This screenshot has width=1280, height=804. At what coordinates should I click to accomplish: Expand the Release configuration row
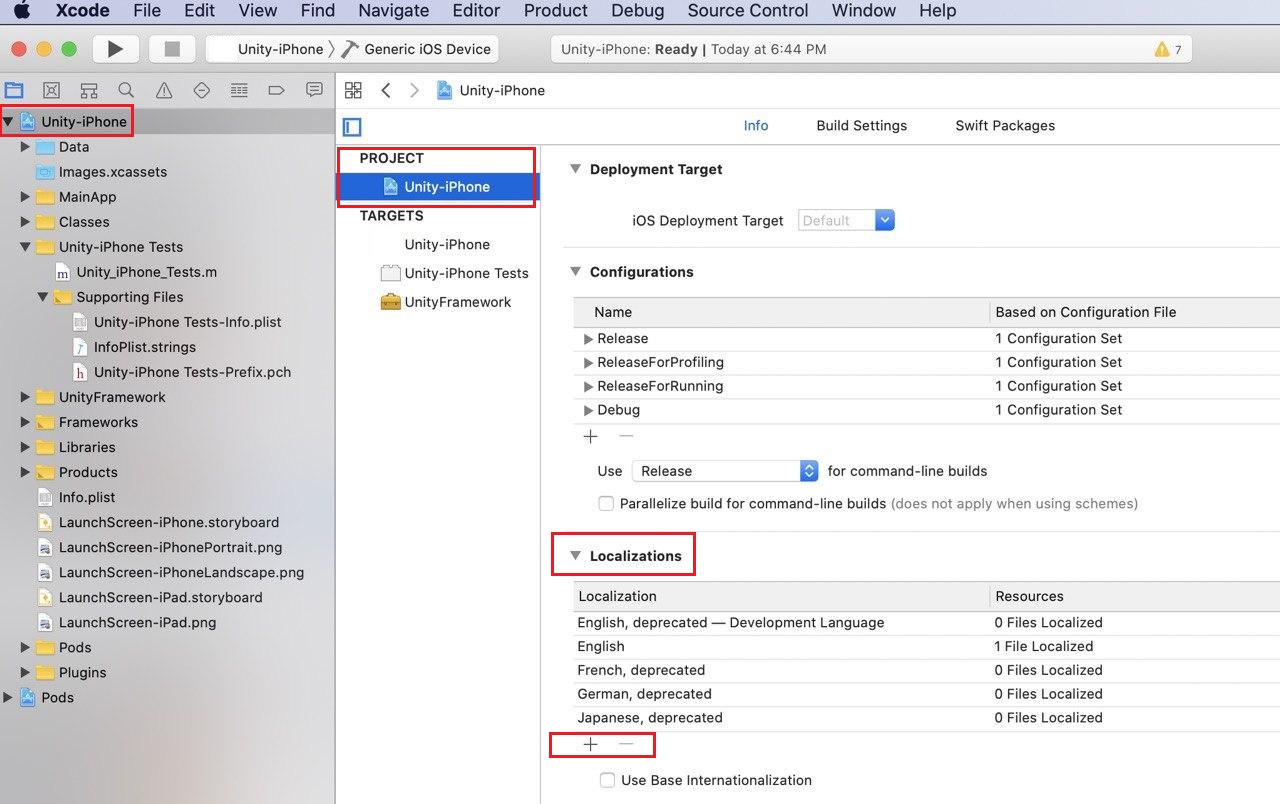pyautogui.click(x=589, y=339)
